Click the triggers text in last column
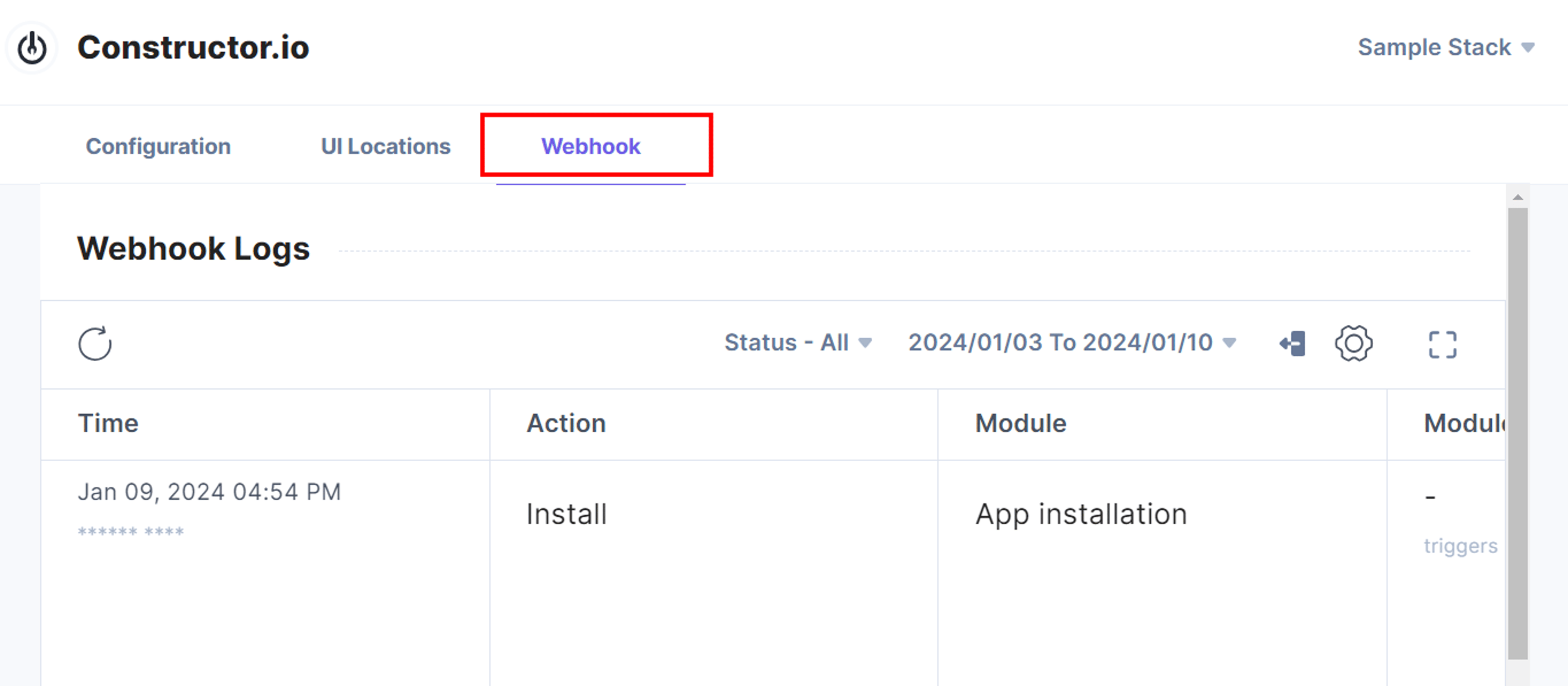Screen dimensions: 1568x686 click(x=1460, y=546)
